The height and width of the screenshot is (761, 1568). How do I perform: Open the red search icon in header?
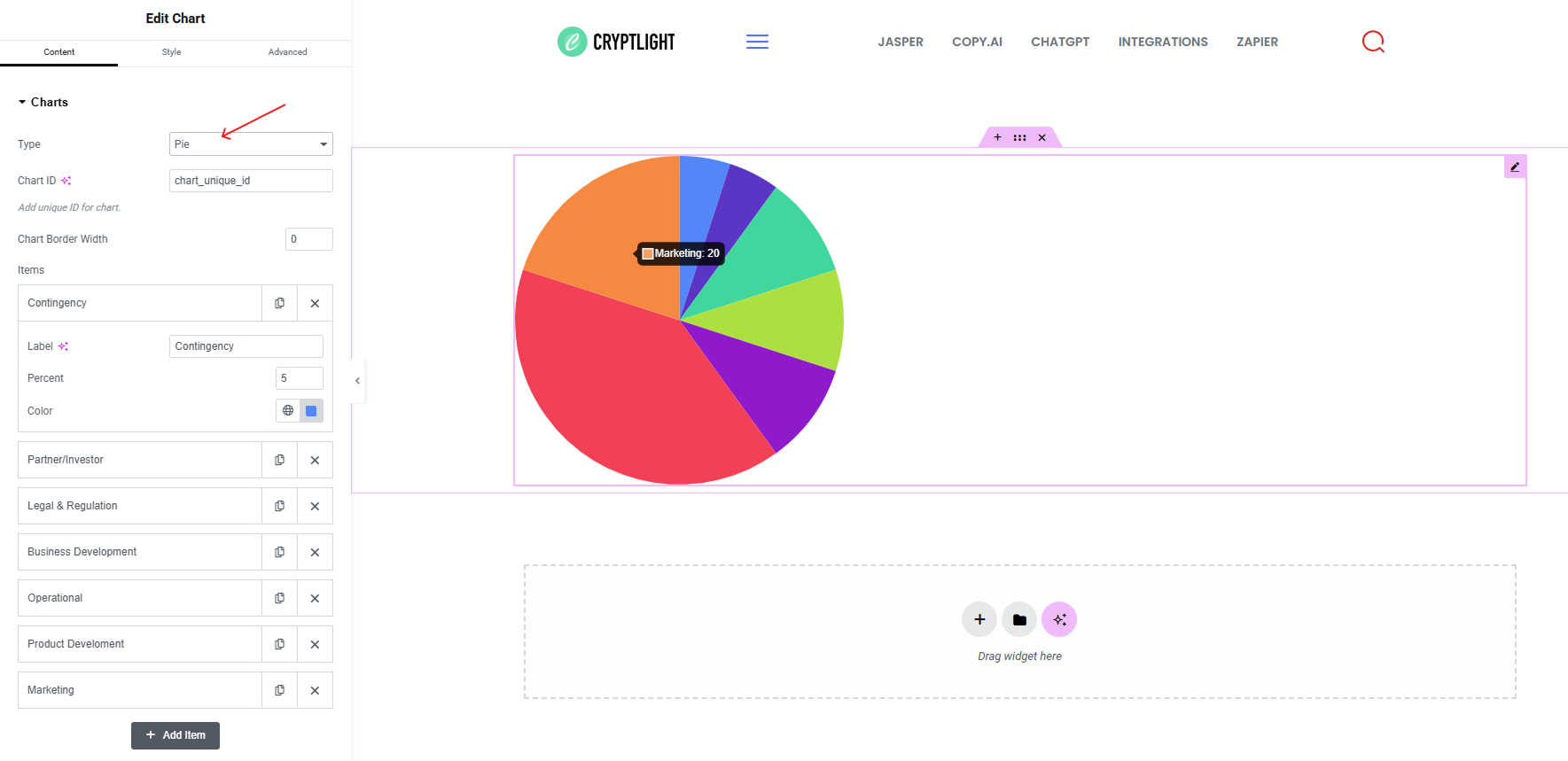pos(1373,42)
